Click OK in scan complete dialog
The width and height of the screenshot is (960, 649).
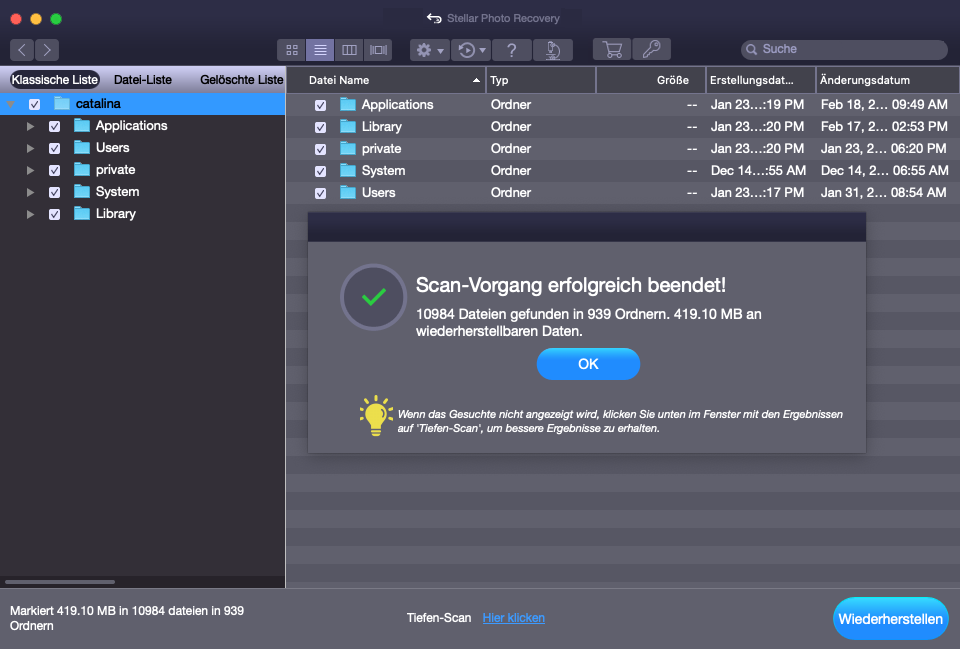click(588, 364)
